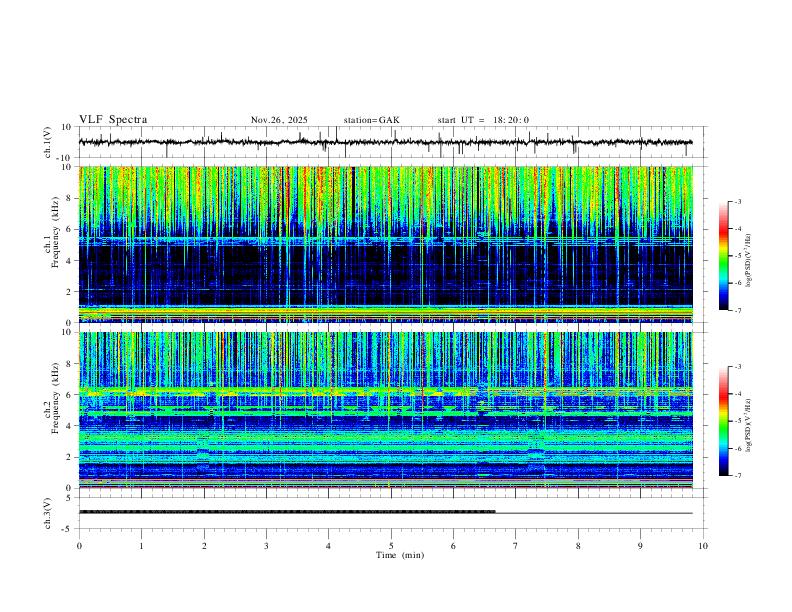Click the "start UT = 18:20:0" text
The width and height of the screenshot is (792, 612).
coord(483,120)
